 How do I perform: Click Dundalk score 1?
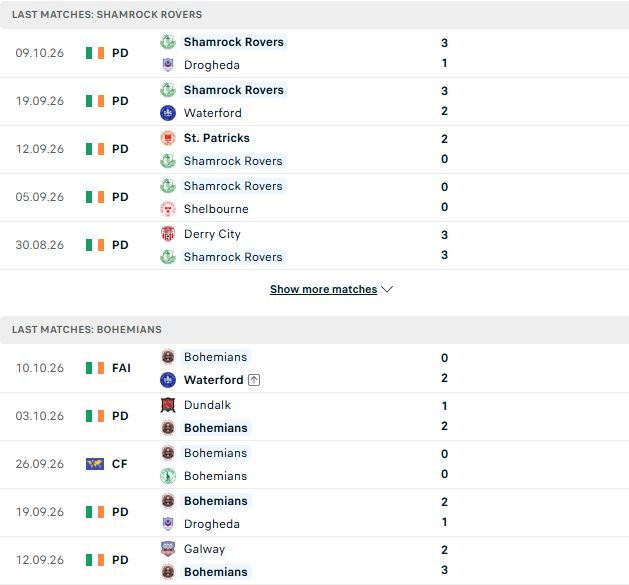click(x=444, y=406)
